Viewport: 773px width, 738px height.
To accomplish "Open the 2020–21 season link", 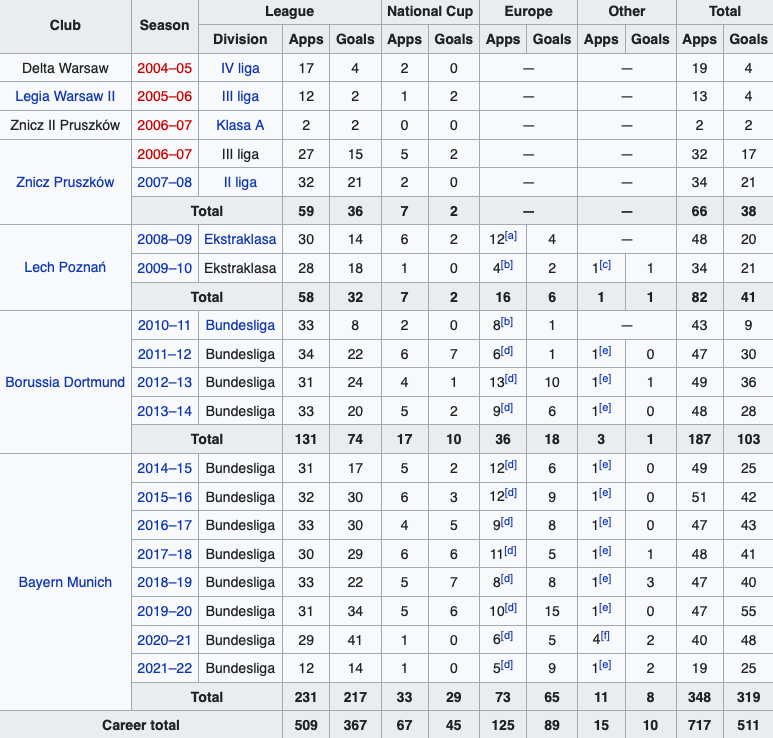I will pos(165,640).
